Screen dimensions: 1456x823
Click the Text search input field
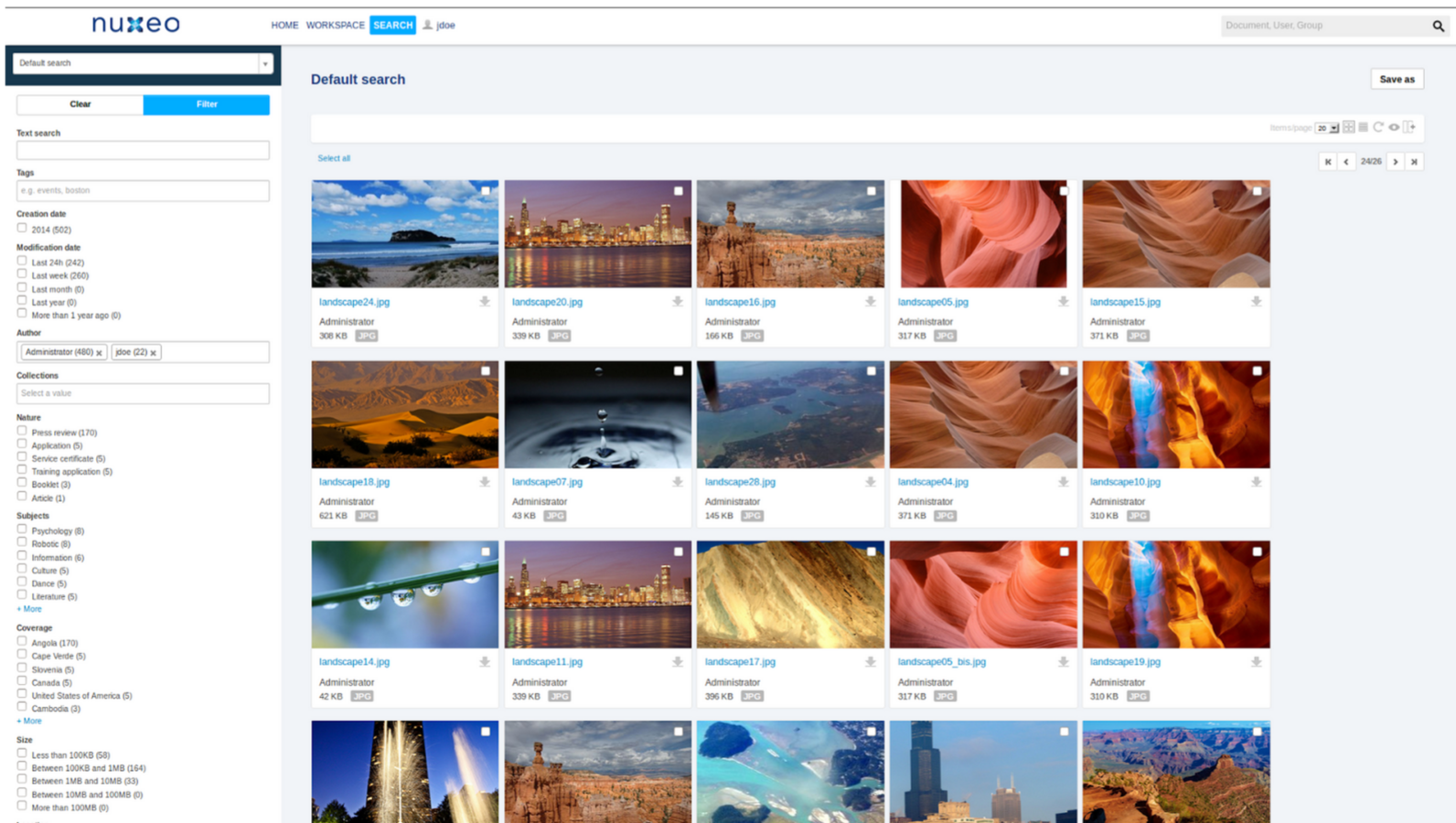(143, 150)
